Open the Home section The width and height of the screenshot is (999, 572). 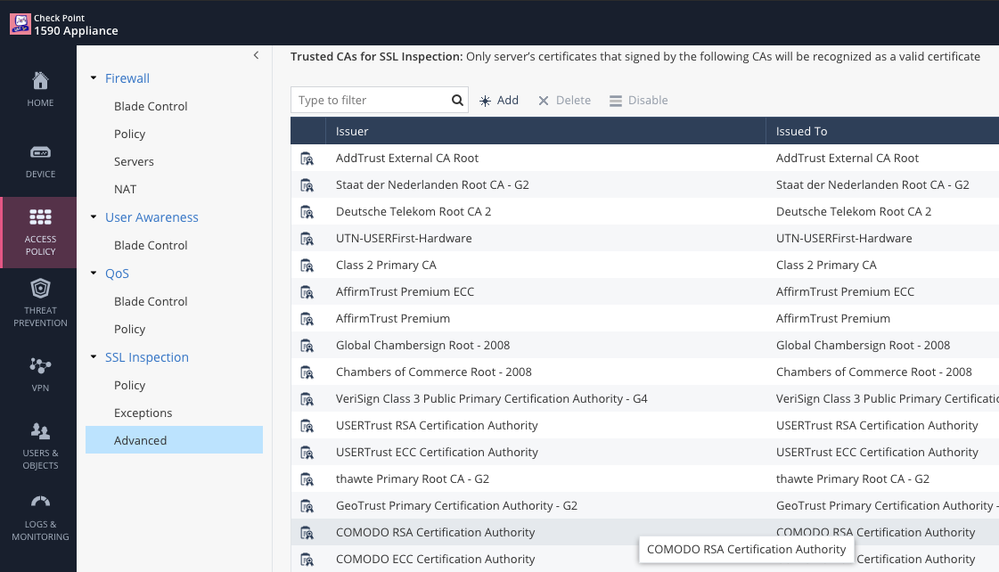pyautogui.click(x=40, y=89)
